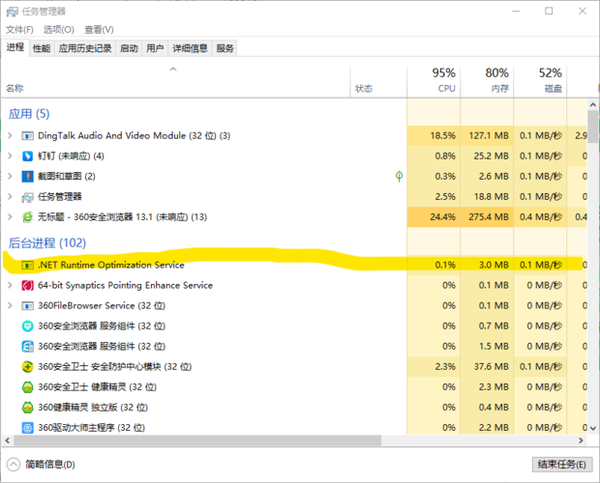This screenshot has width=600, height=483.
Task: Expand the 无标题 - 360安全浏览器 group
Action: (x=10, y=217)
